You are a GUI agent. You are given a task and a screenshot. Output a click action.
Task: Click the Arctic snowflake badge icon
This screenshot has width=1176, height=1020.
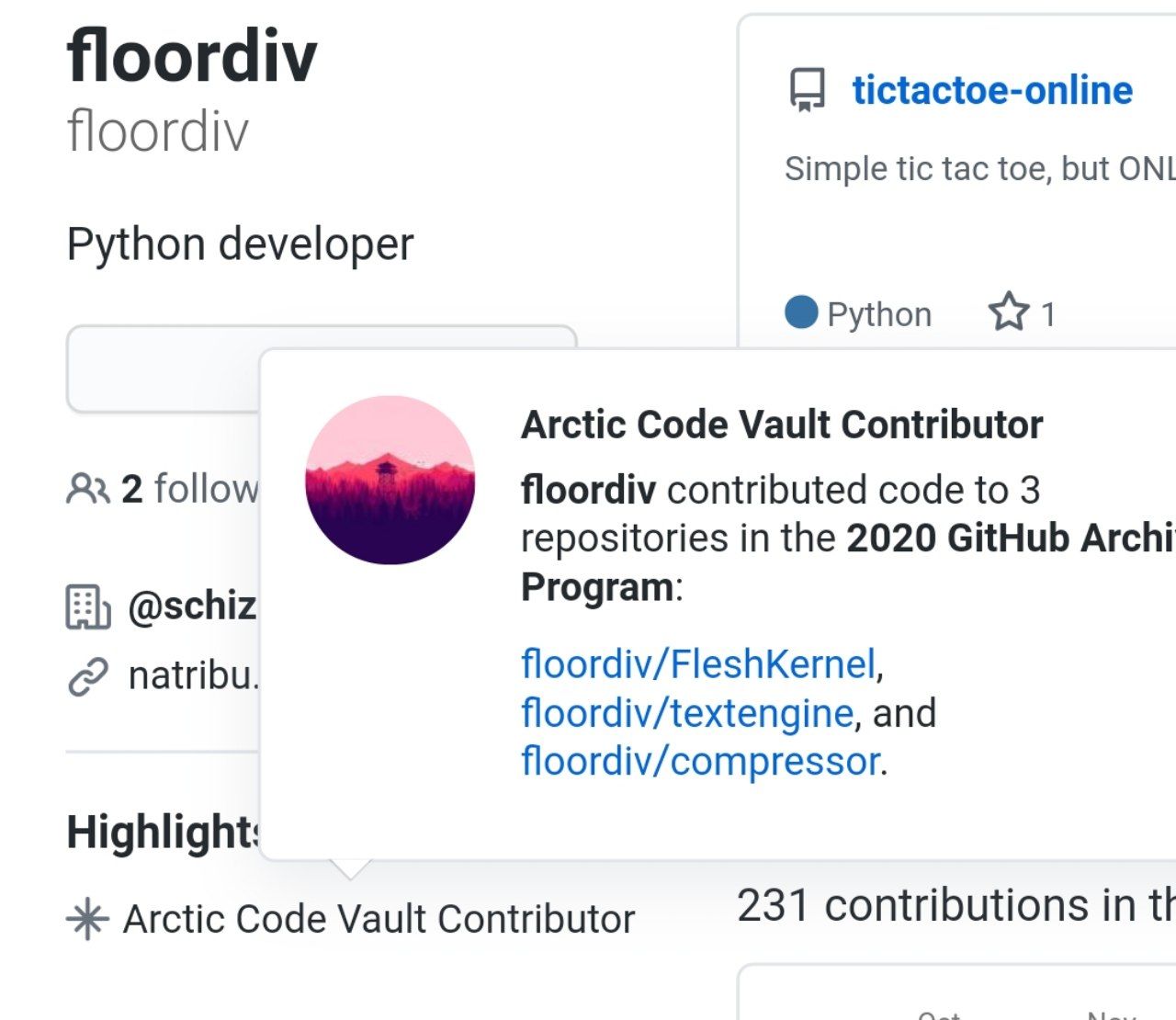87,919
